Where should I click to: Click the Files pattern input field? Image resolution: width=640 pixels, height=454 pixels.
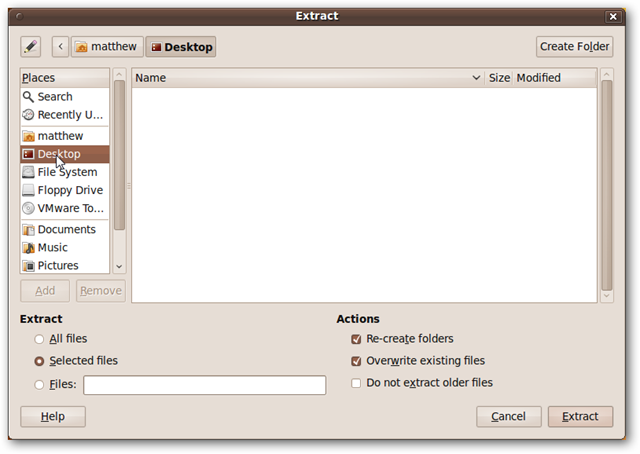pos(204,385)
